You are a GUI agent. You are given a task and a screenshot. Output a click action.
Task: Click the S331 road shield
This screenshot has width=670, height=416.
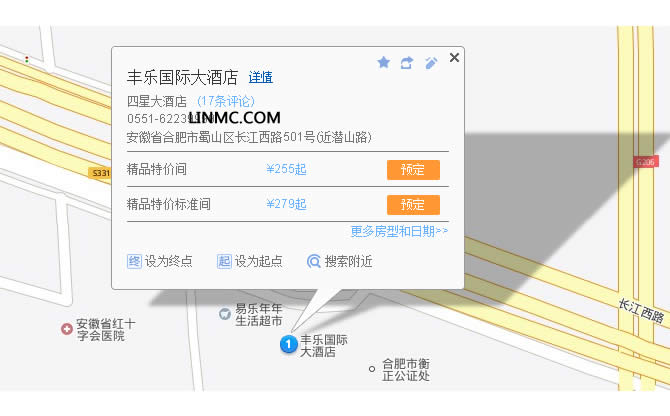(x=101, y=173)
